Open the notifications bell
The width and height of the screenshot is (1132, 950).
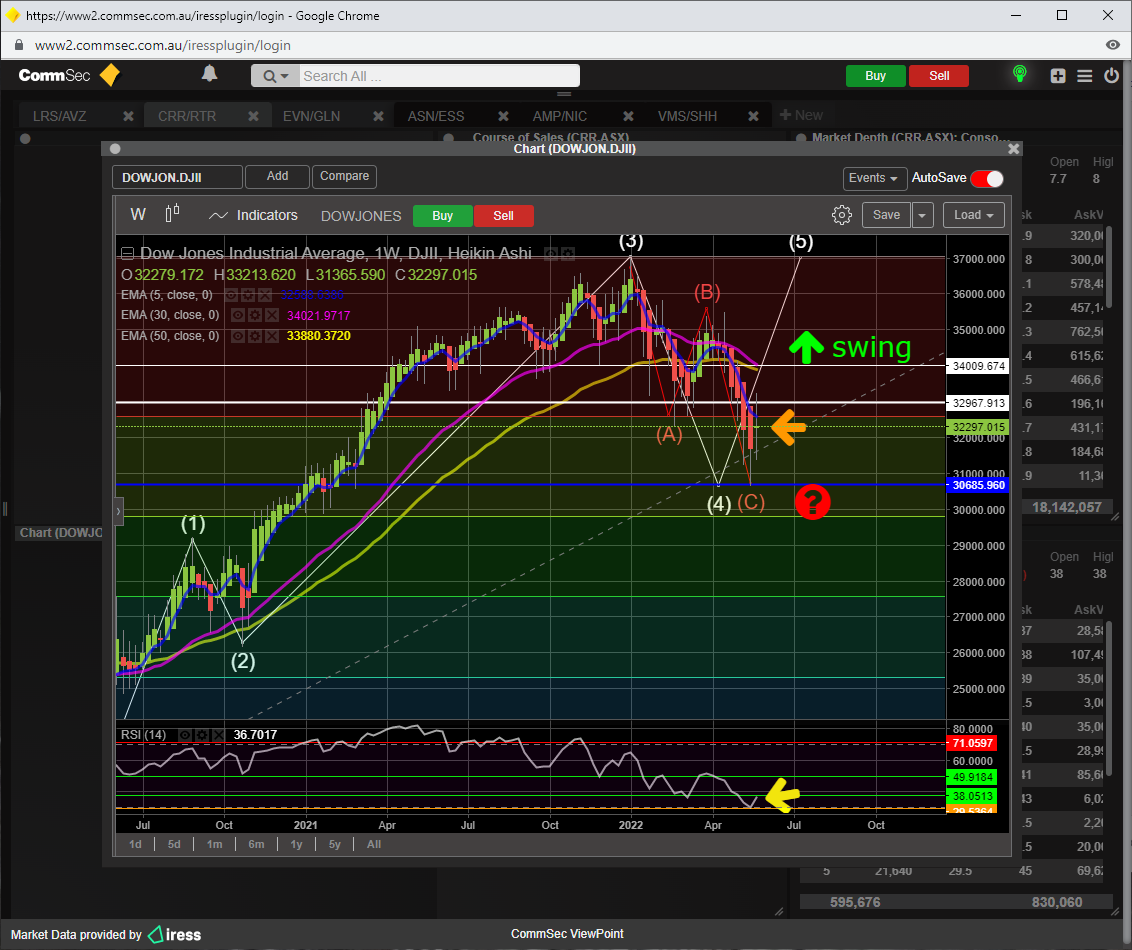(x=209, y=74)
